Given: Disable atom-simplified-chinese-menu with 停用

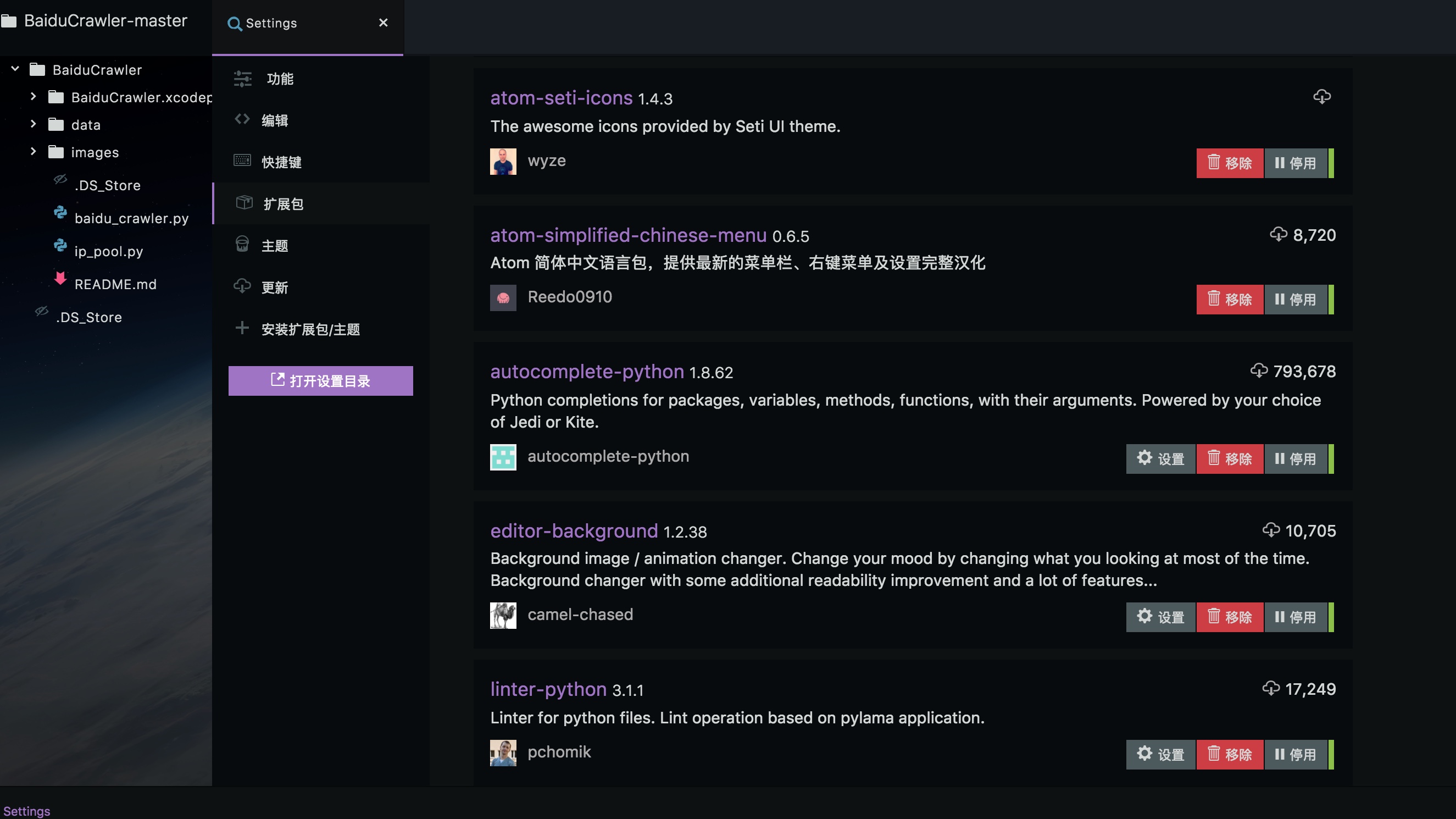Looking at the screenshot, I should (x=1296, y=300).
